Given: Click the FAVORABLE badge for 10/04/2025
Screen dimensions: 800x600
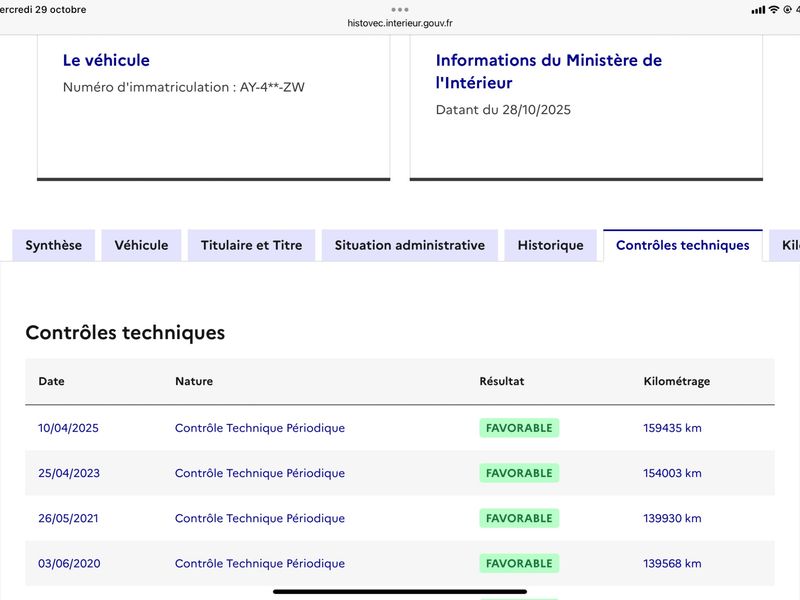Looking at the screenshot, I should pyautogui.click(x=519, y=428).
